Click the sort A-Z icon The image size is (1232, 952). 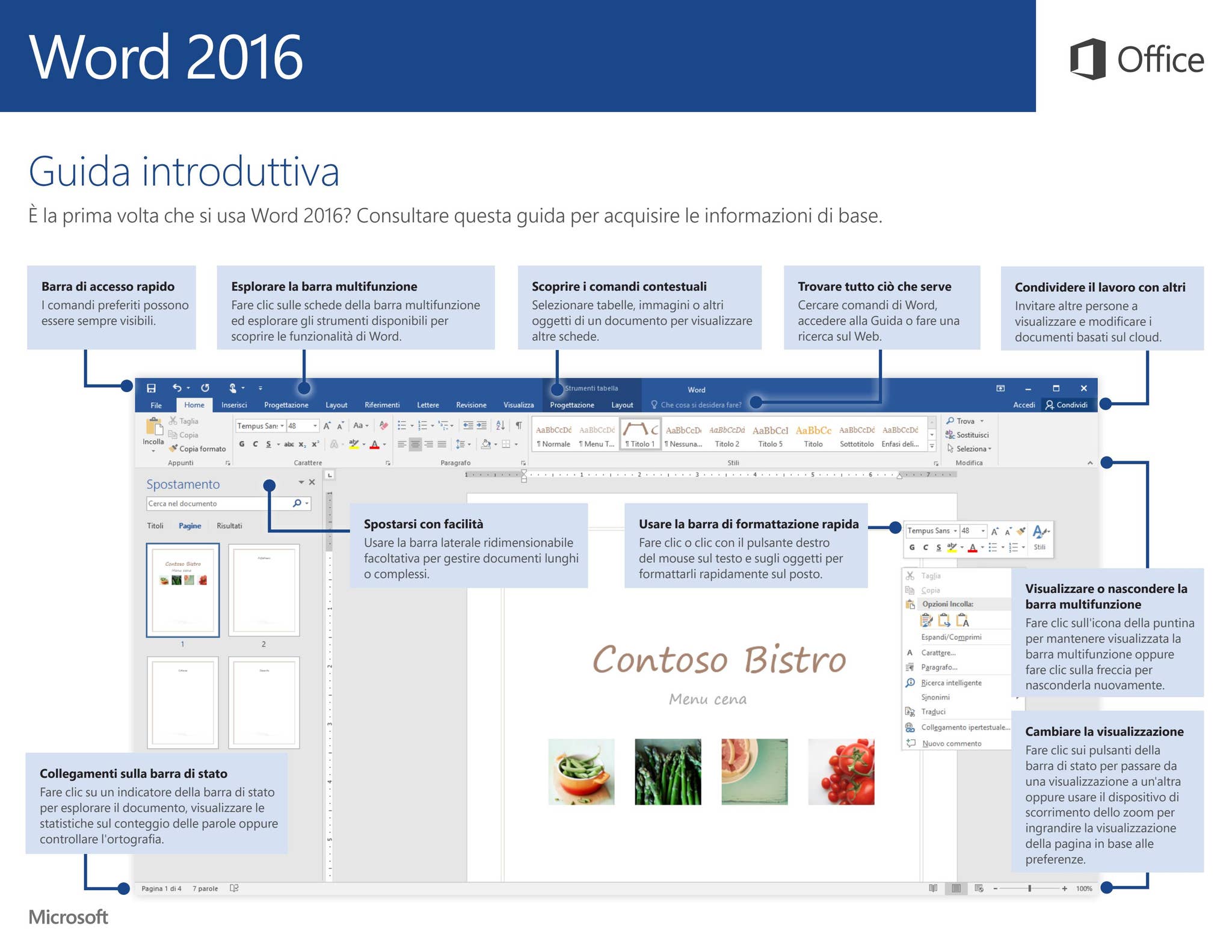coord(500,425)
